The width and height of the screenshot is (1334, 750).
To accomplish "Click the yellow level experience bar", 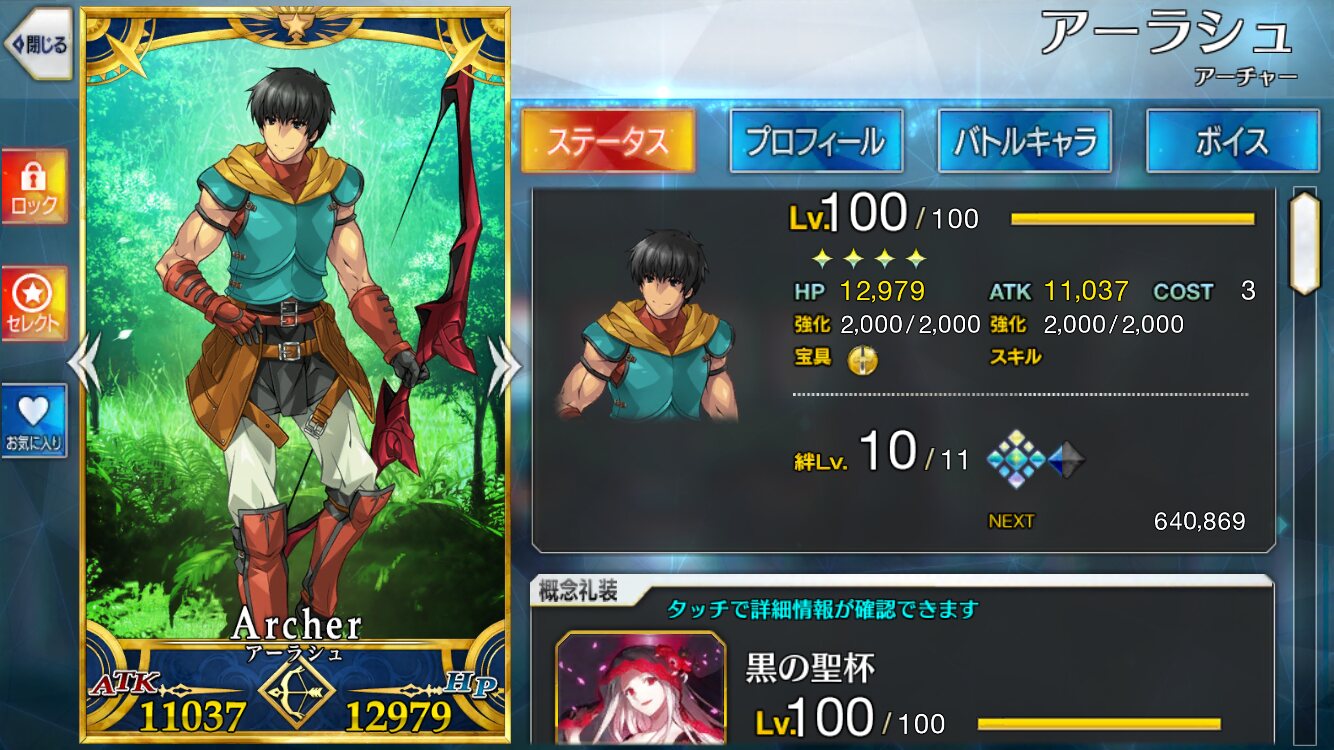I will coord(1133,219).
